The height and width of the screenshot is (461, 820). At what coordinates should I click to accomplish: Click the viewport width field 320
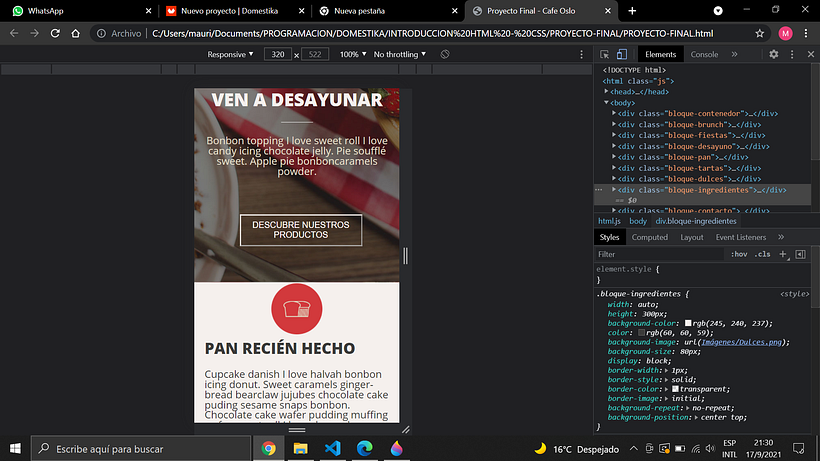coord(278,54)
